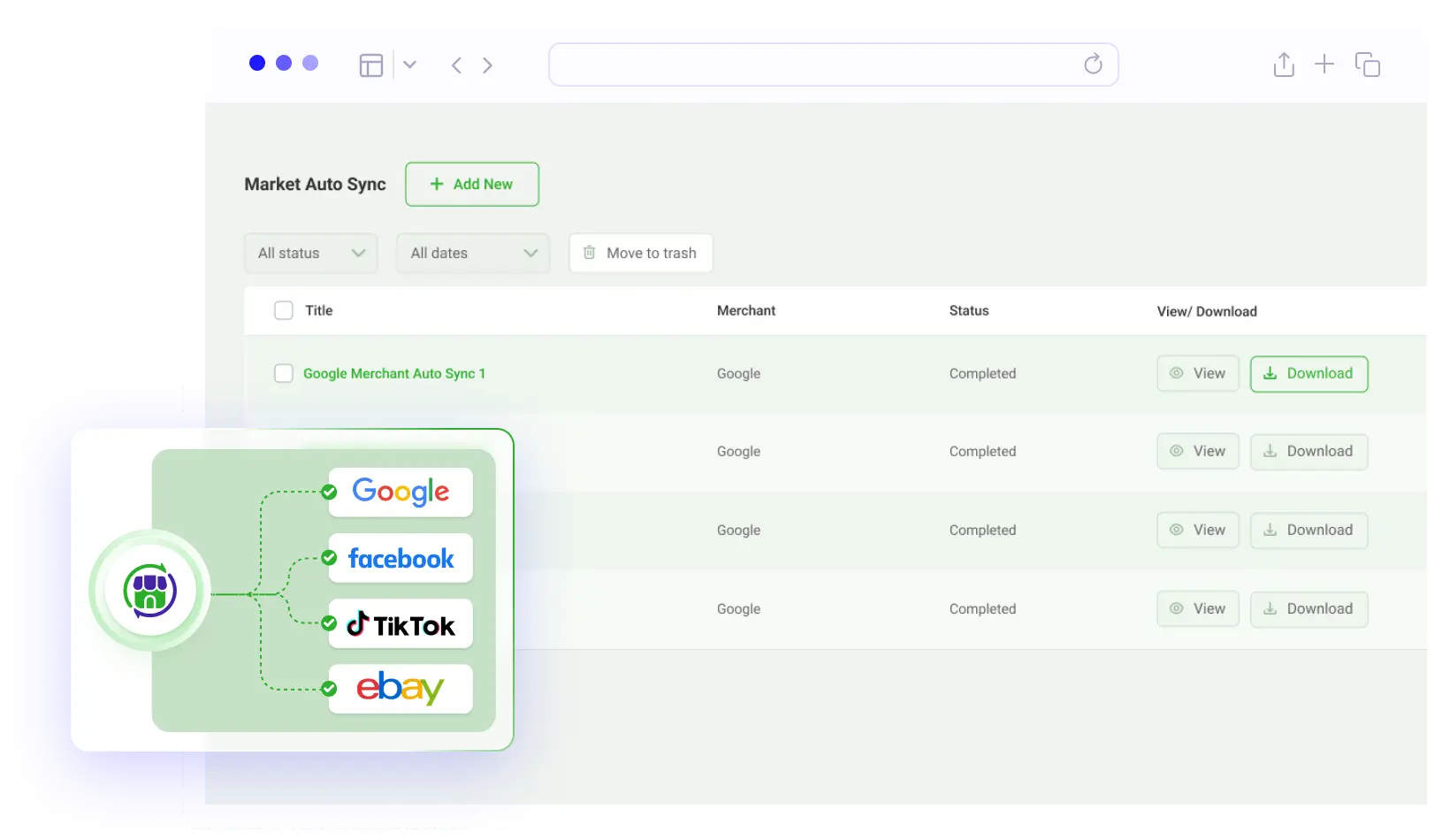Click the tab overview duplicate-squares icon

point(1367,65)
